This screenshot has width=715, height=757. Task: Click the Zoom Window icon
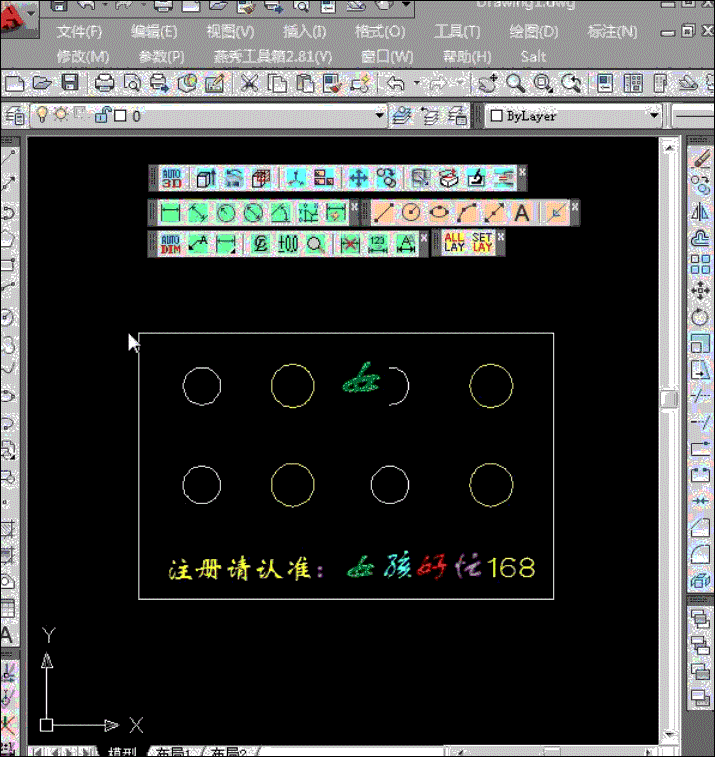tap(543, 83)
